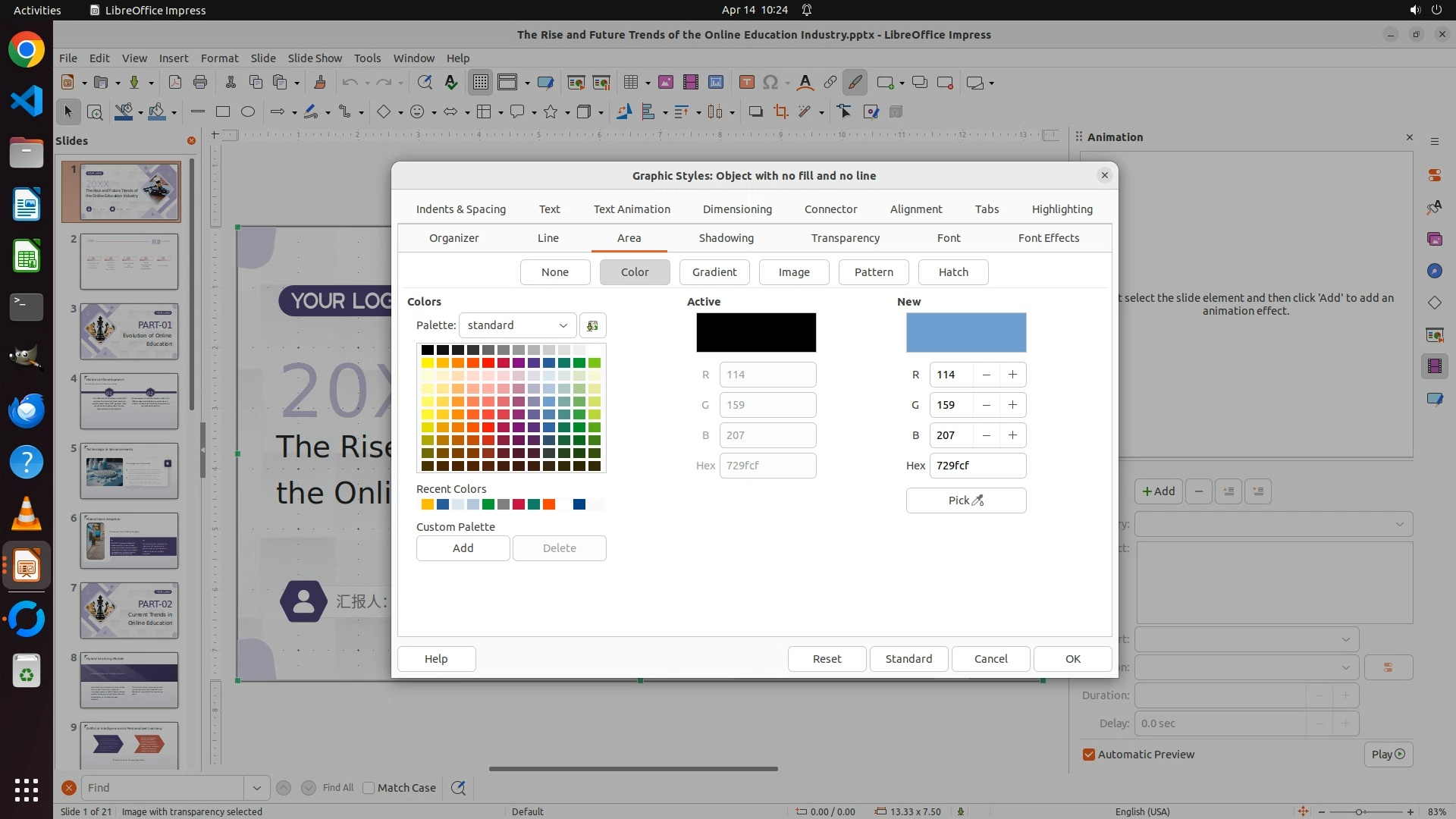The width and height of the screenshot is (1456, 819).
Task: Click the palette extensions icon beside the Palette dropdown
Action: tap(592, 325)
